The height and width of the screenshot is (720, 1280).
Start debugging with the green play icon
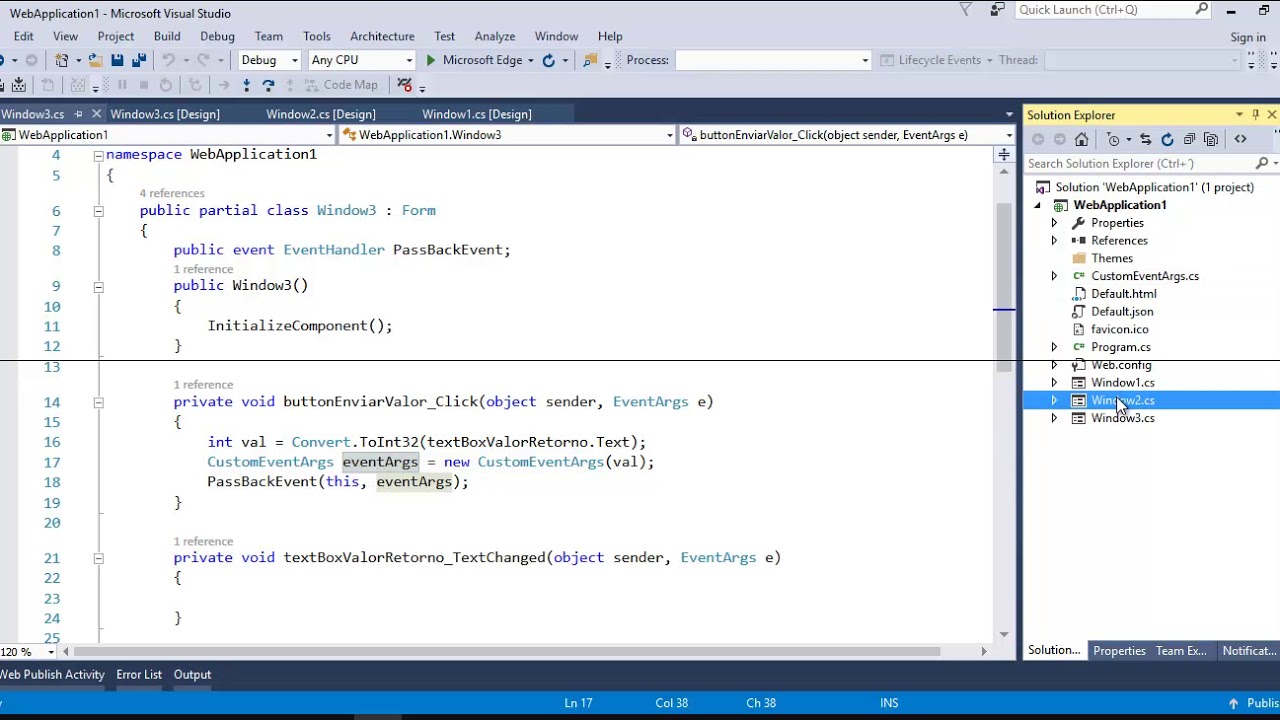[x=431, y=60]
